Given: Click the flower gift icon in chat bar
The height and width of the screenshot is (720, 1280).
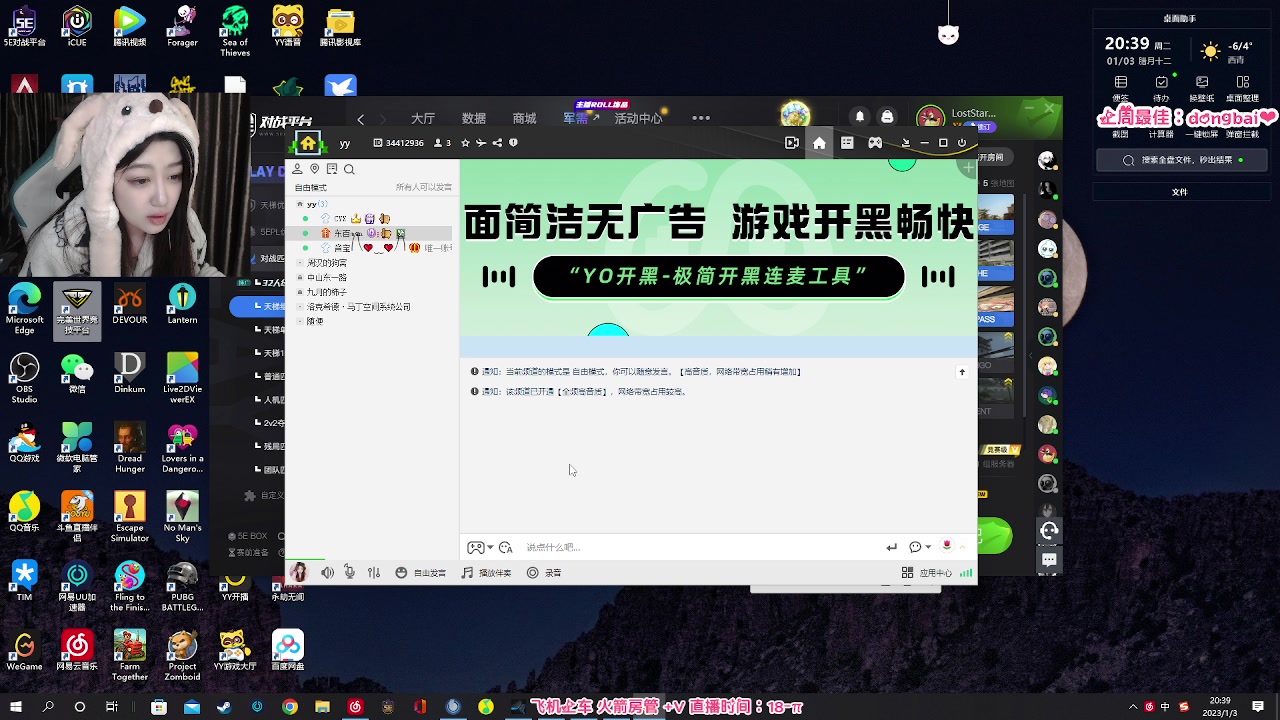Looking at the screenshot, I should 947,546.
